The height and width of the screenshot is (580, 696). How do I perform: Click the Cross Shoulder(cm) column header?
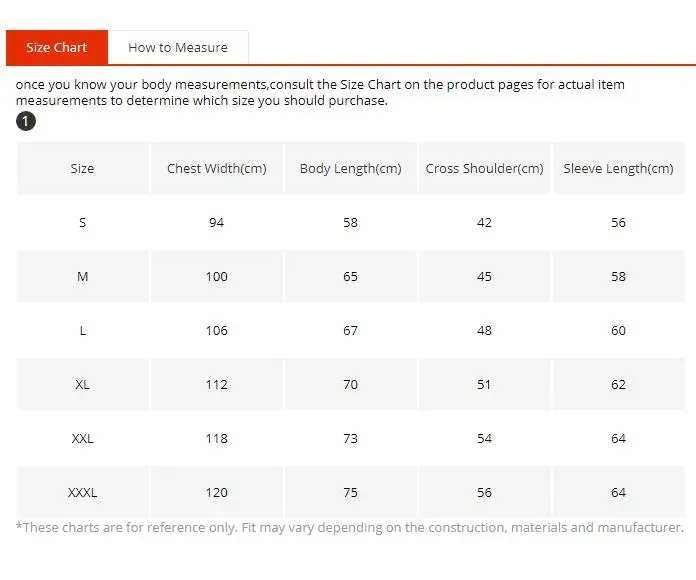point(484,169)
